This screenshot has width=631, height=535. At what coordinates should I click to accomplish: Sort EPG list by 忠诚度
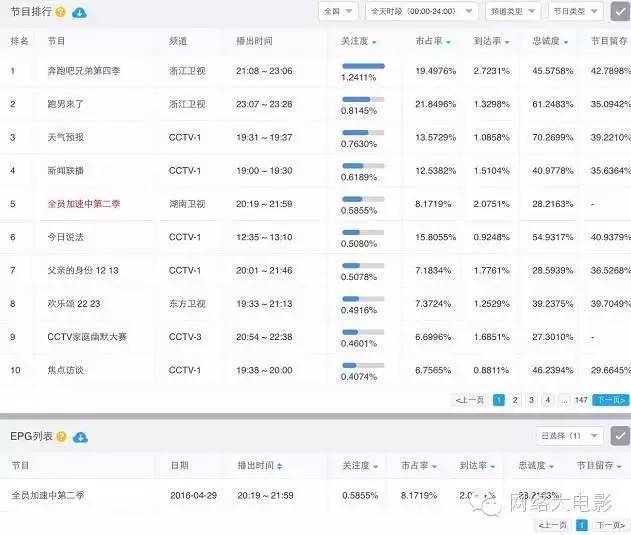click(x=536, y=466)
